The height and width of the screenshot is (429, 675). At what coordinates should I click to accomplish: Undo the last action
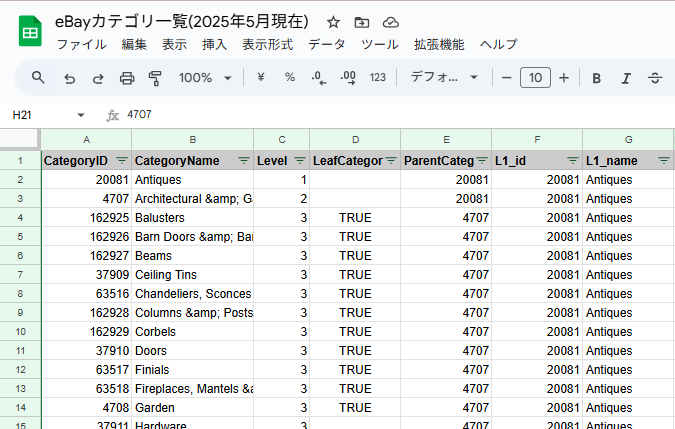click(x=69, y=78)
